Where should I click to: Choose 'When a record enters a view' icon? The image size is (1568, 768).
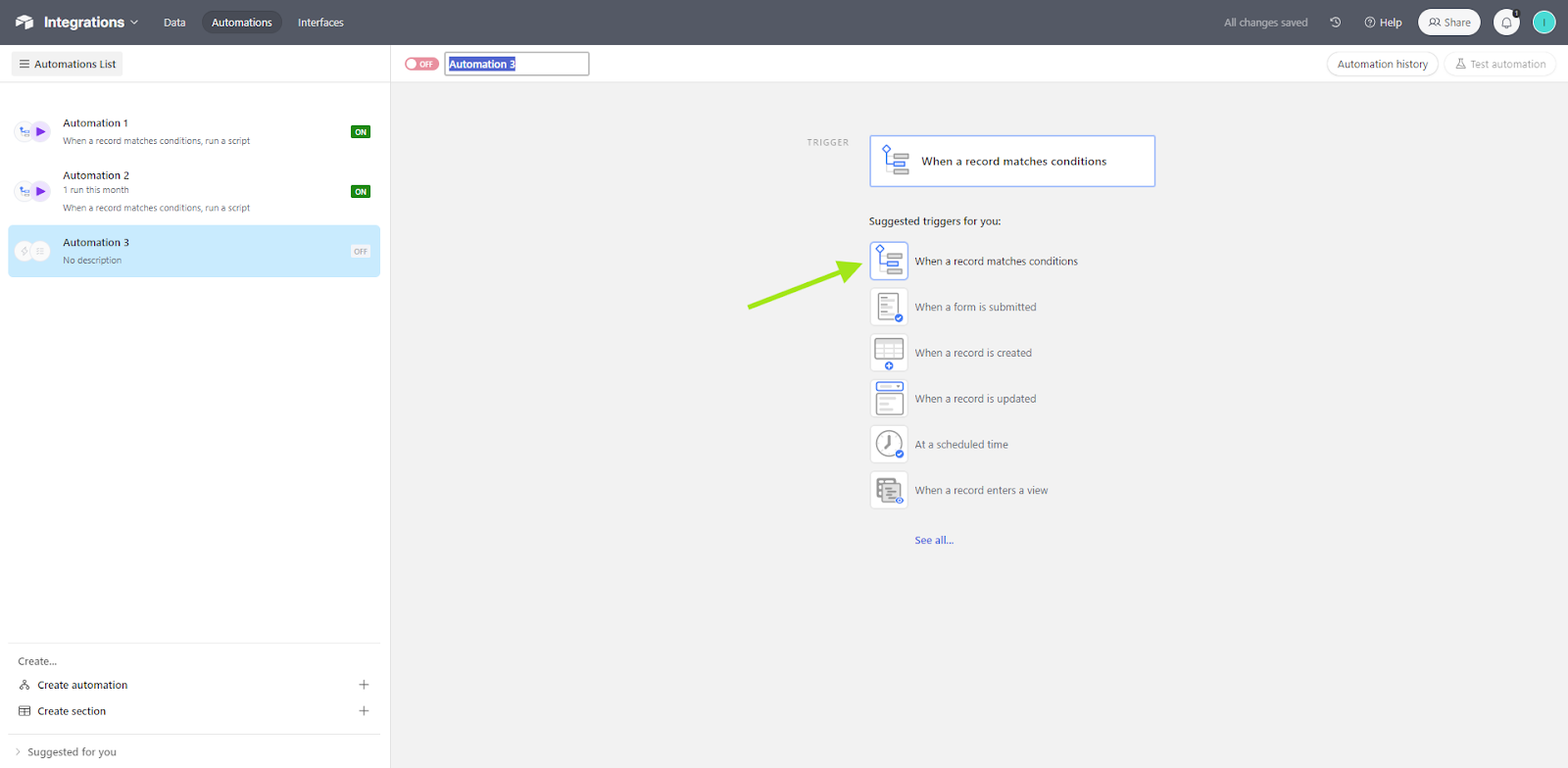click(x=889, y=490)
